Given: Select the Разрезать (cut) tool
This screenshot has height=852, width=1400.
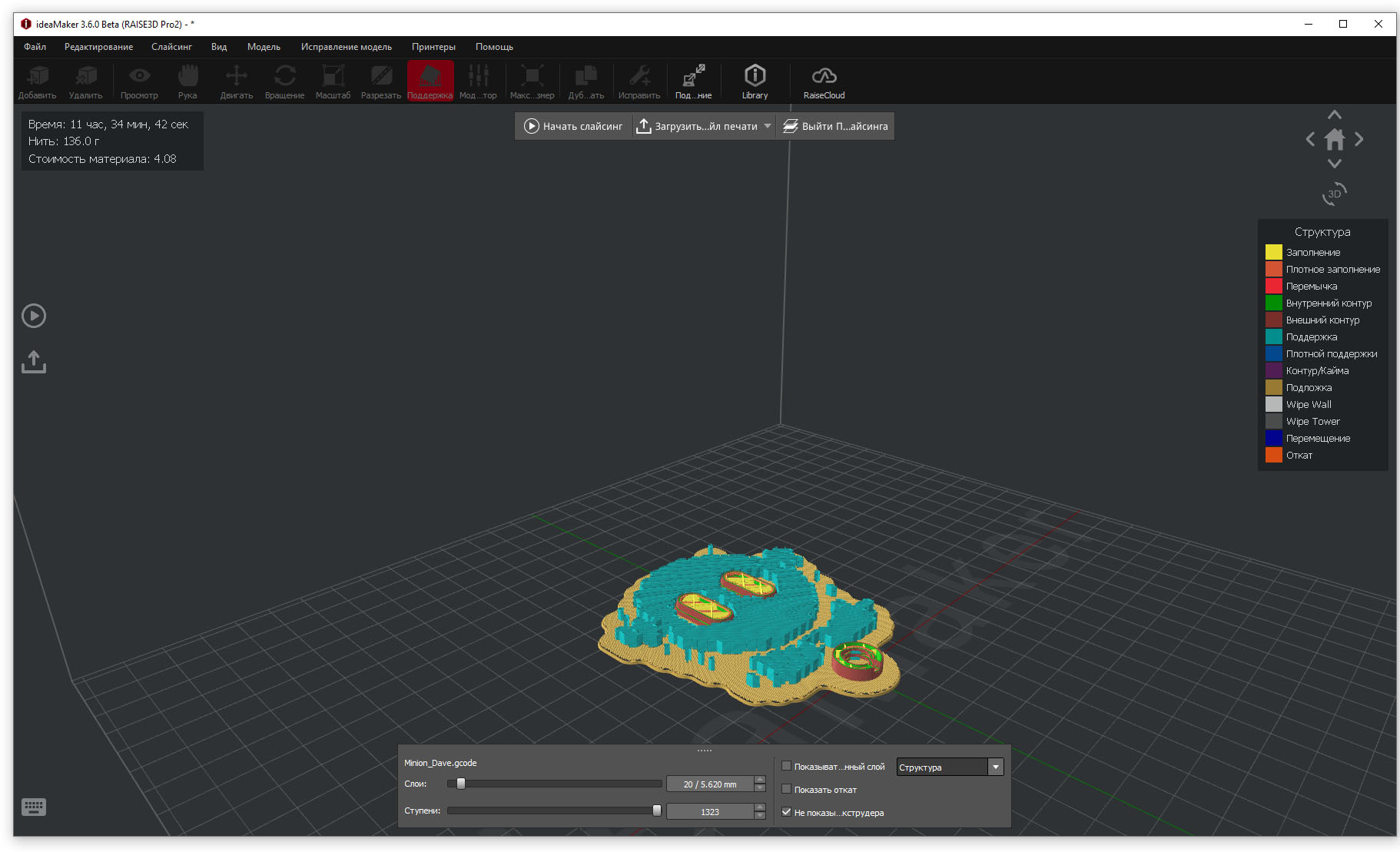Looking at the screenshot, I should pyautogui.click(x=381, y=81).
